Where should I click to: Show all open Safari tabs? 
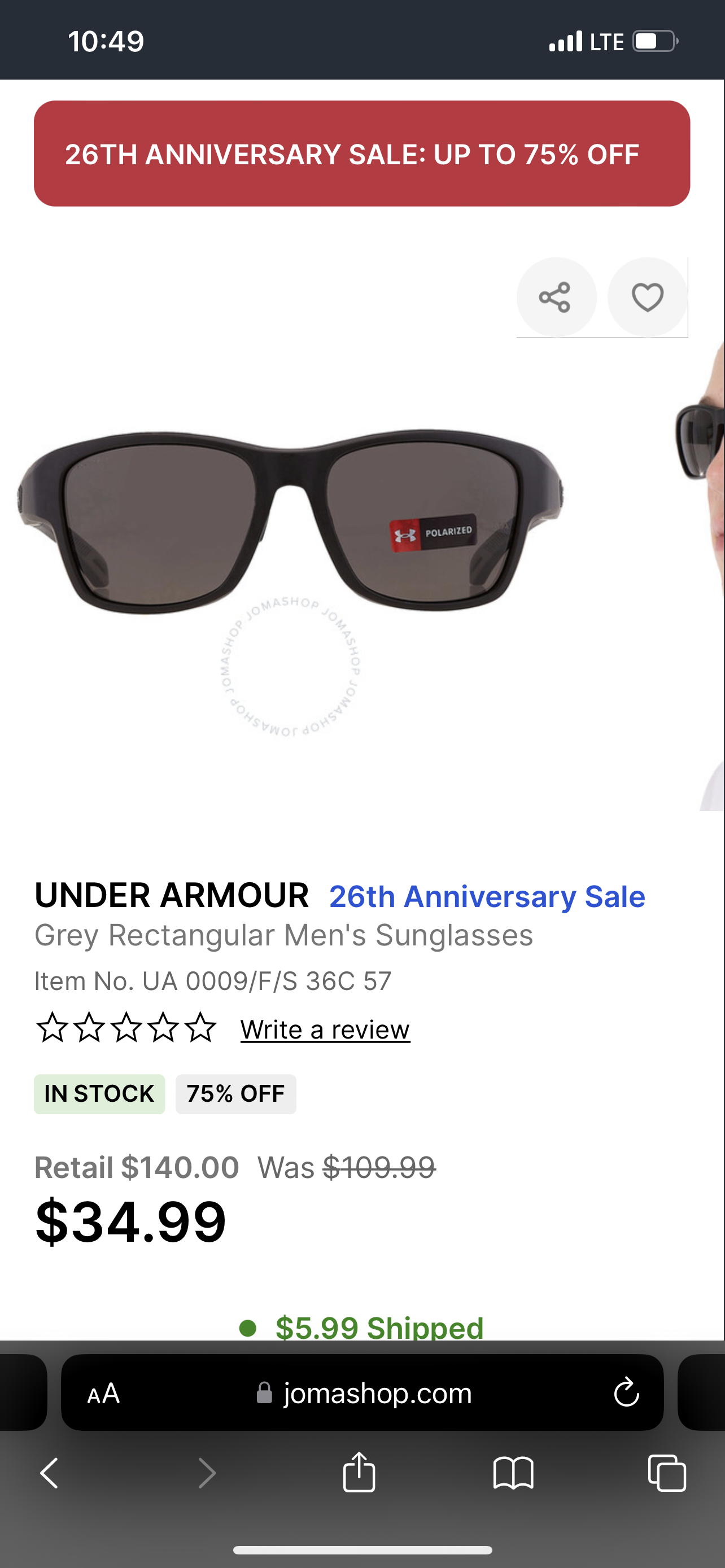click(x=667, y=1473)
